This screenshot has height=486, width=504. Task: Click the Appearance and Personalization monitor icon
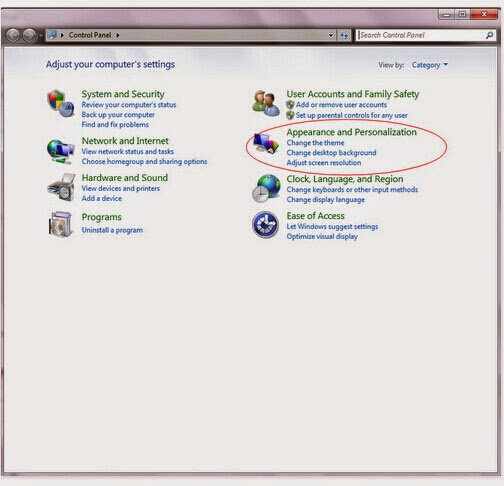click(x=266, y=144)
